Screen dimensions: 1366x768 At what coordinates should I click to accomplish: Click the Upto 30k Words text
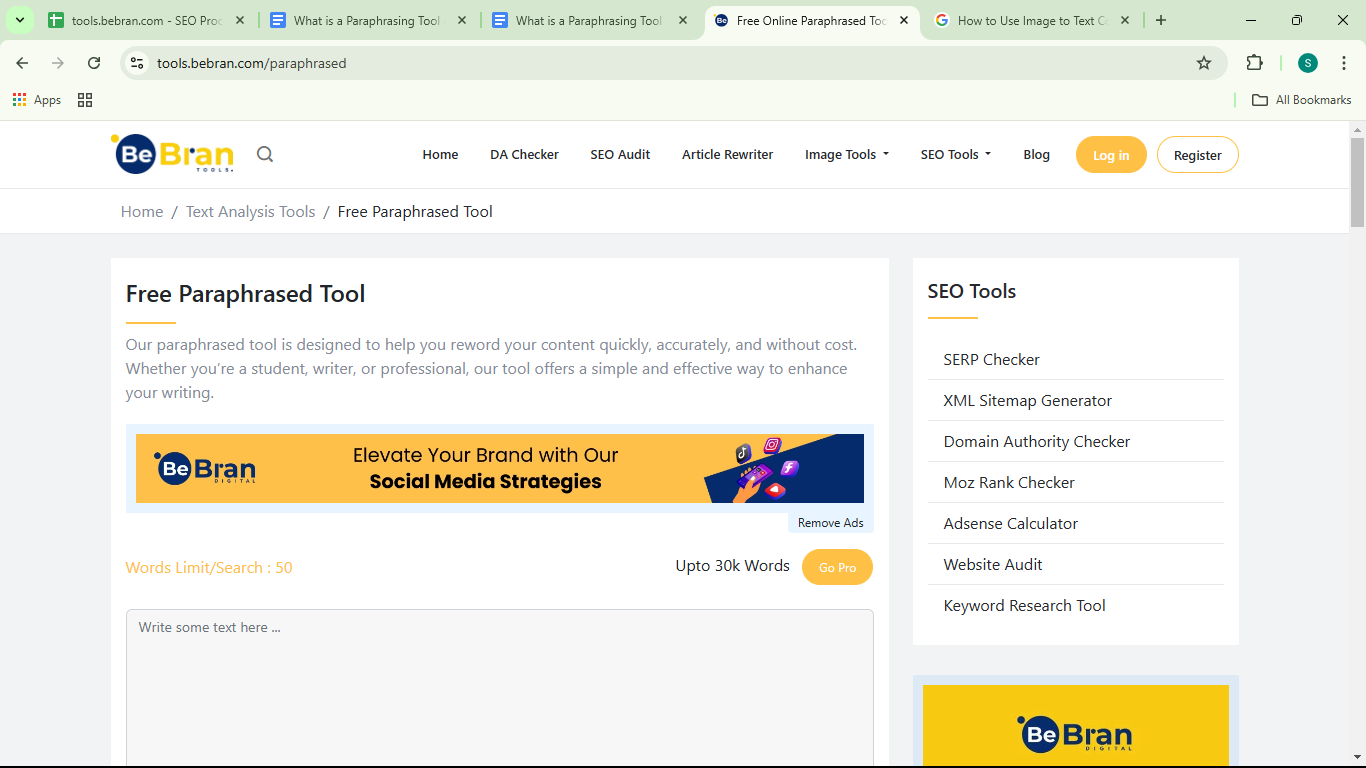pos(733,566)
